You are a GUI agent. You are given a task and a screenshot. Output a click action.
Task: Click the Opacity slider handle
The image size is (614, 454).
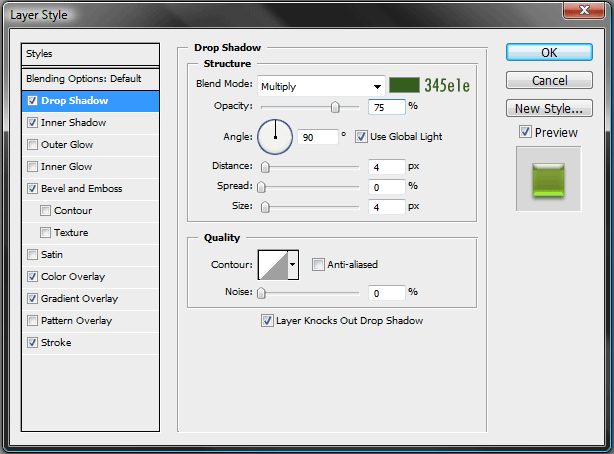coord(335,107)
